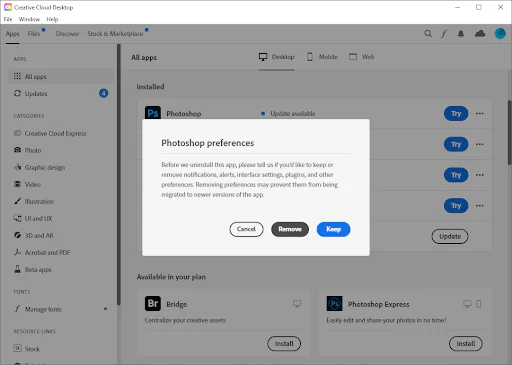Click the UI and UX category icon

tap(17, 218)
